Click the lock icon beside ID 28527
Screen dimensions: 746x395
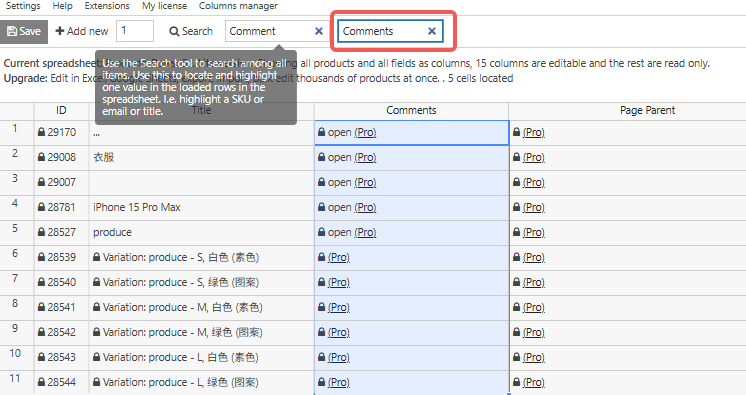tap(41, 232)
